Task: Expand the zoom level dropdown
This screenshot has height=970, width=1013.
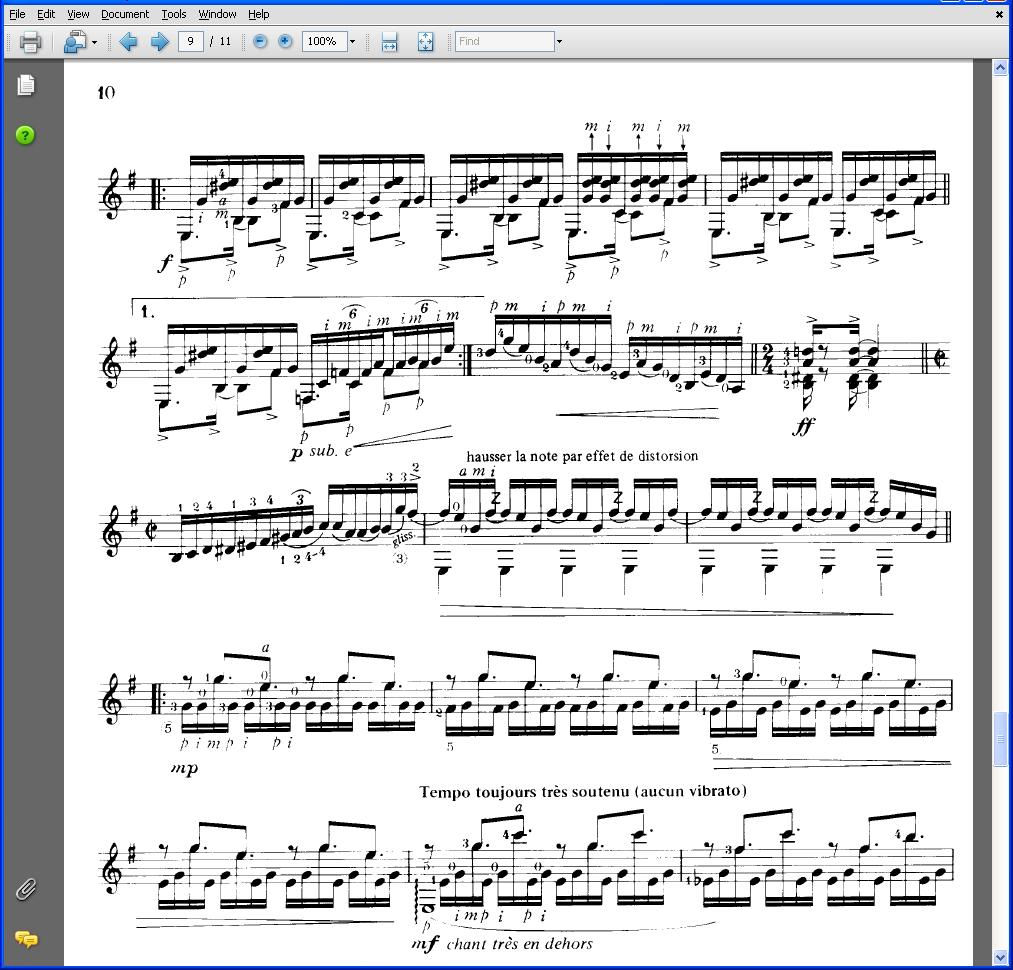Action: click(352, 42)
